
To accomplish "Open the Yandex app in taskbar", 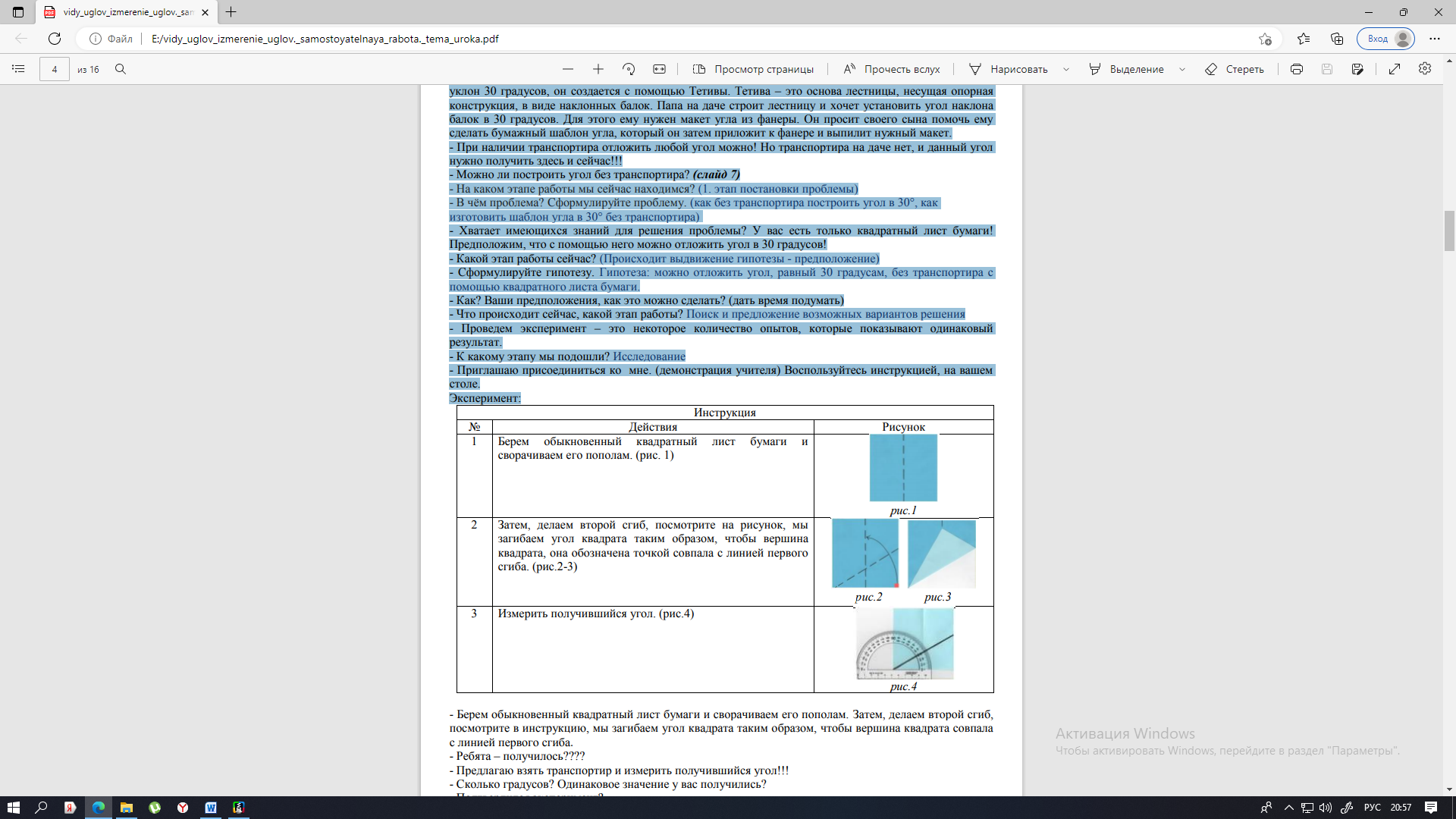I will (x=70, y=808).
